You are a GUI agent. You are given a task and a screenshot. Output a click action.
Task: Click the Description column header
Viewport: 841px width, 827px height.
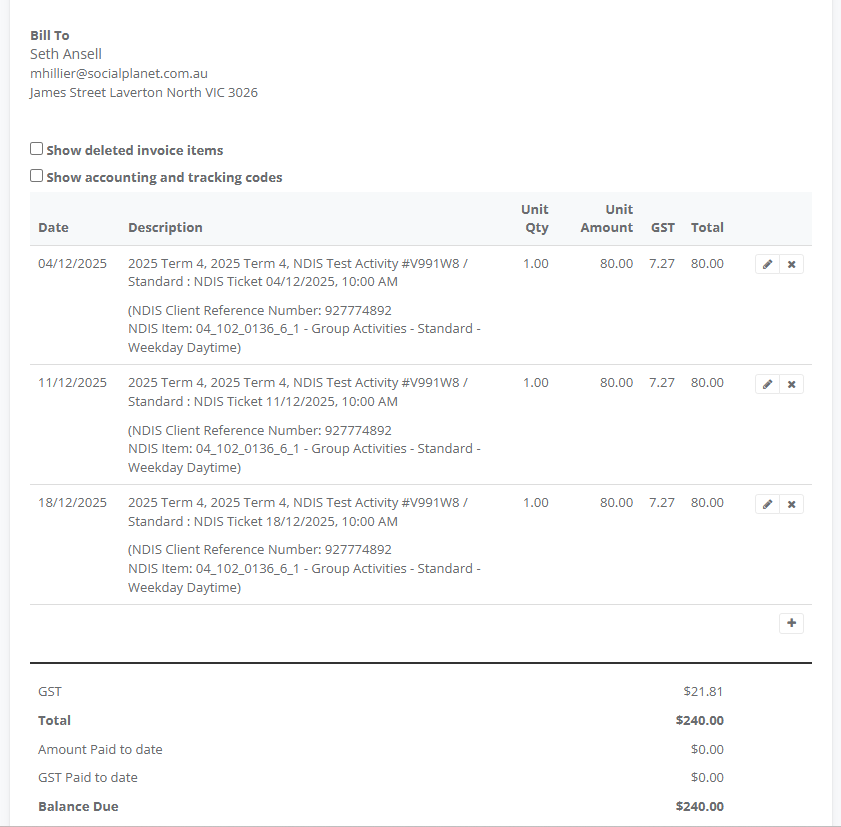(x=165, y=227)
